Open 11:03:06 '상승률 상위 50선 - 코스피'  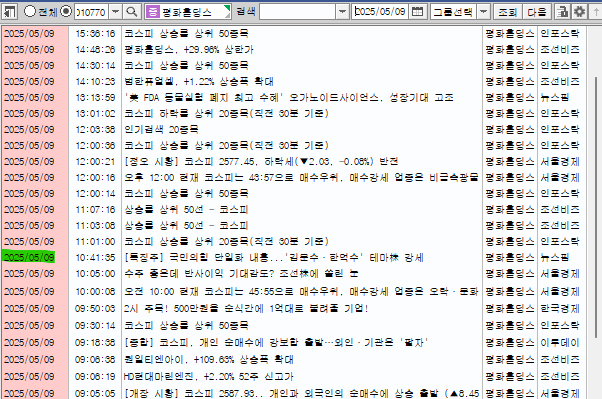(186, 225)
